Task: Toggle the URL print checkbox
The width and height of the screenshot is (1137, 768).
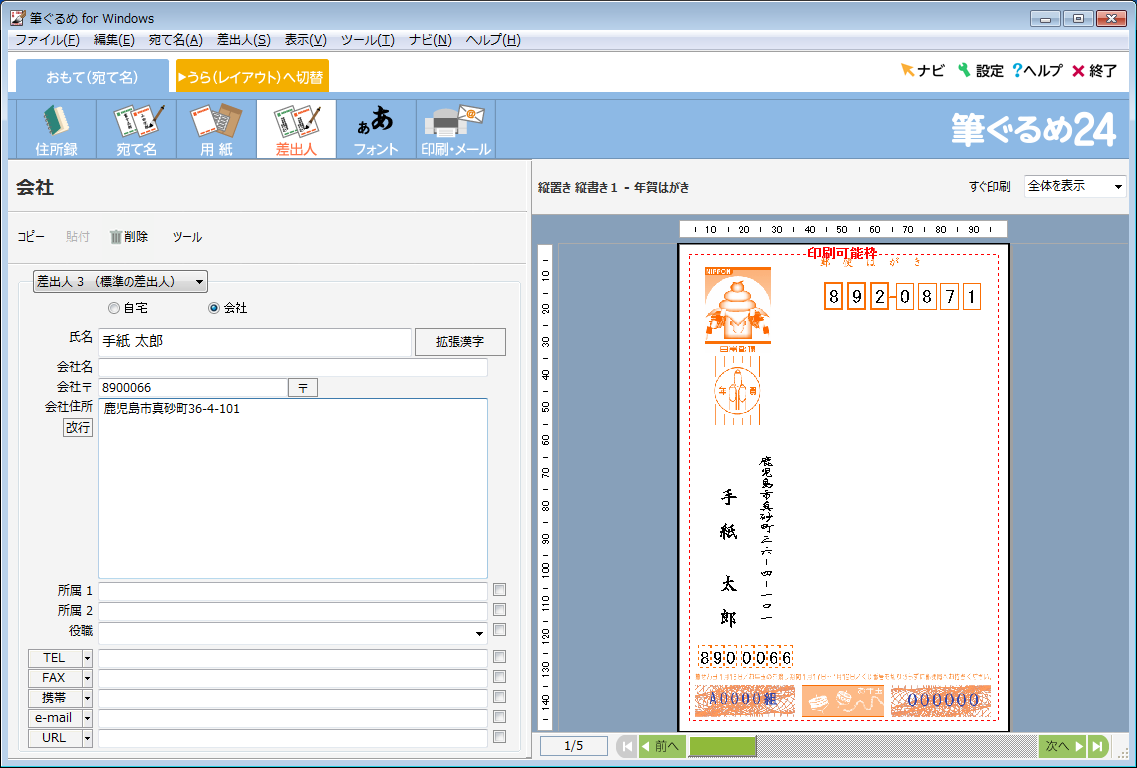Action: tap(499, 736)
